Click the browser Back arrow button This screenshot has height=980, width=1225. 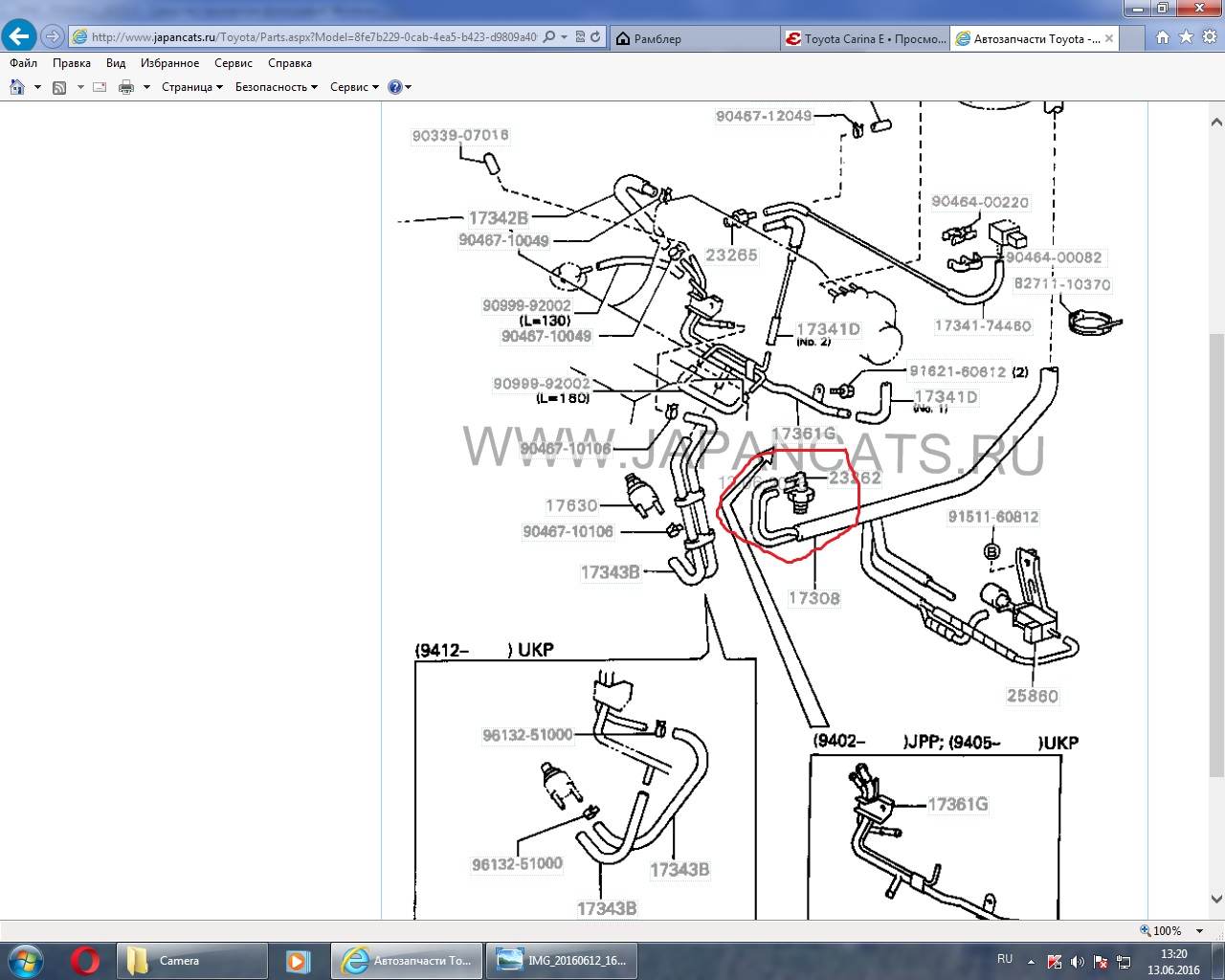[x=19, y=37]
